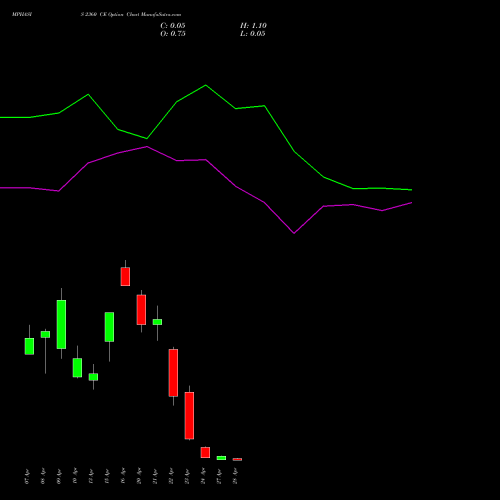Select the 21 Apr date label
The width and height of the screenshot is (500, 500).
155,476
